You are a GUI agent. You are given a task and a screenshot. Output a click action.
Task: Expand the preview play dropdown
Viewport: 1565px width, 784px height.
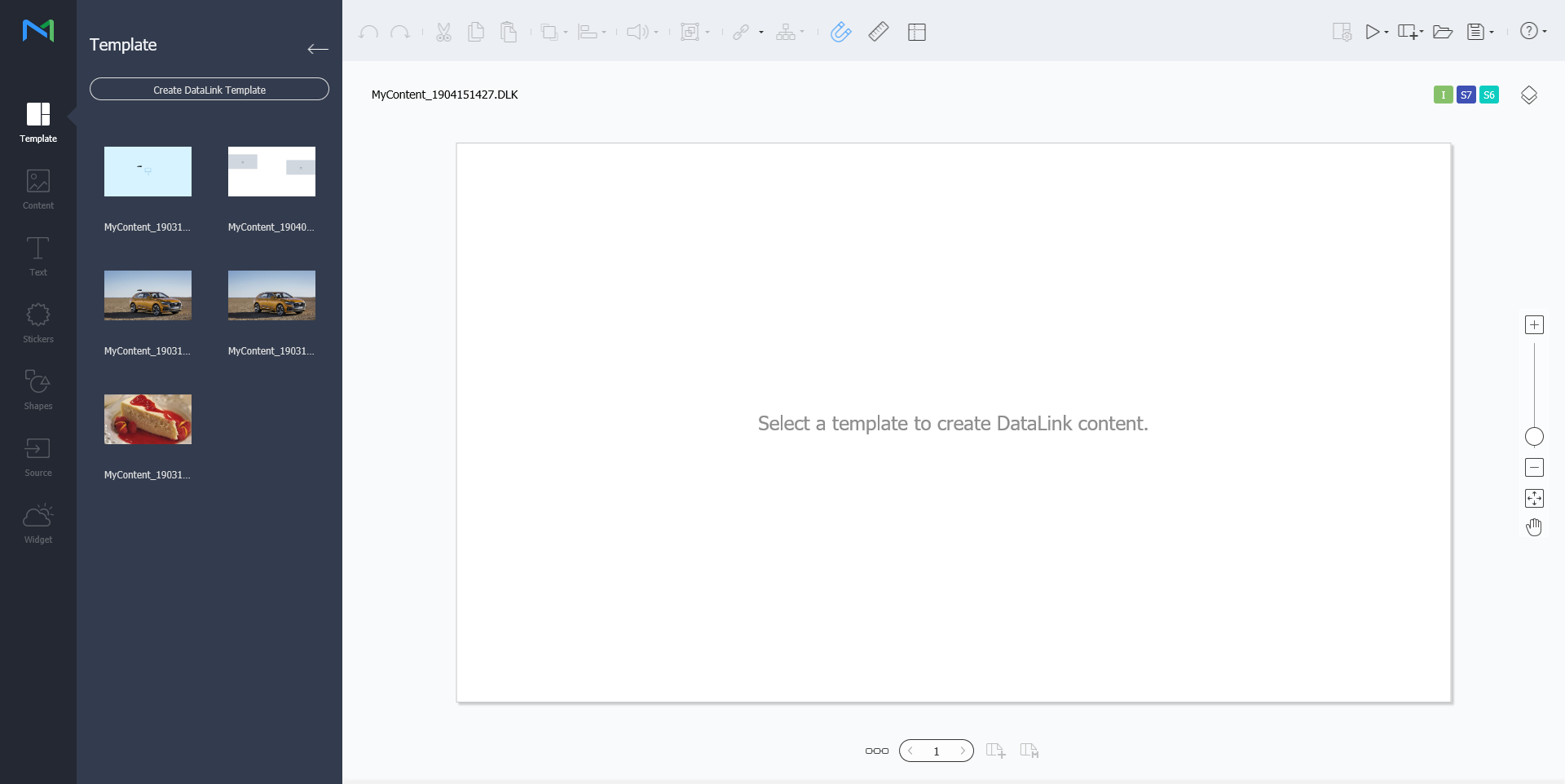1386,33
